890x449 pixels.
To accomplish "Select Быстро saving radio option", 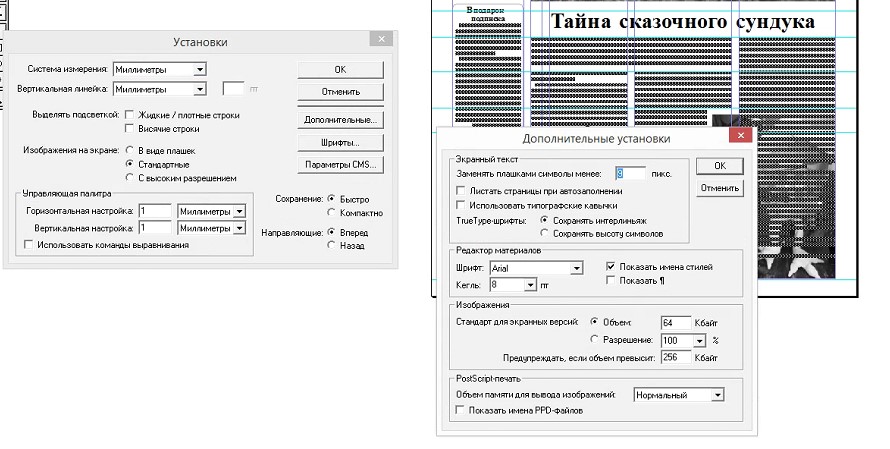I will tap(331, 199).
